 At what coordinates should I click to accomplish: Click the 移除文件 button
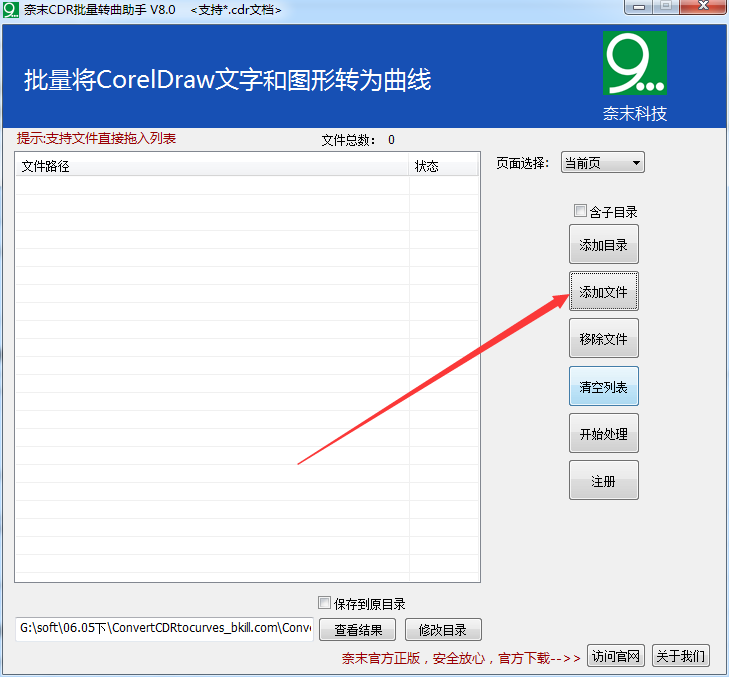603,338
